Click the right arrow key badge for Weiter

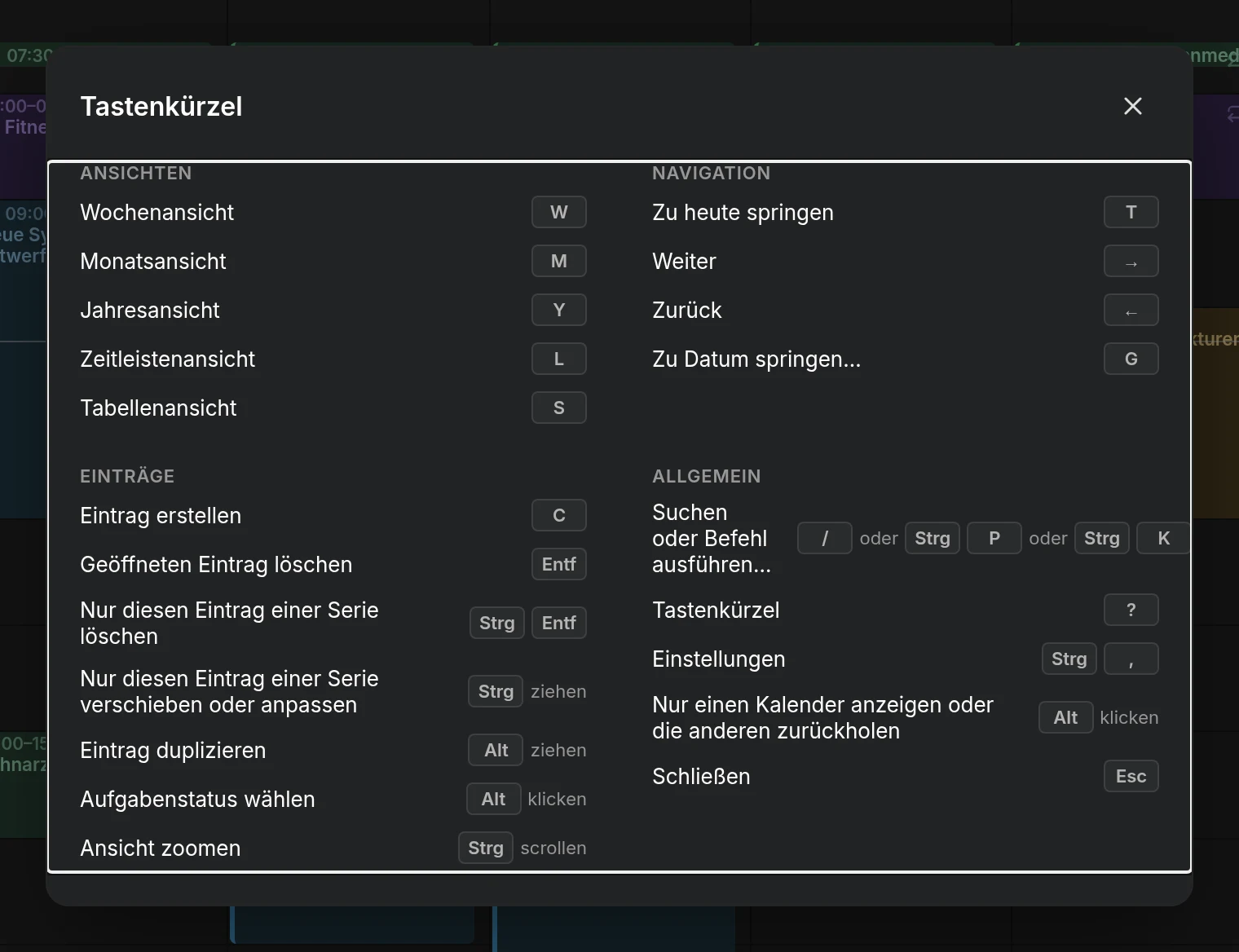pyautogui.click(x=1131, y=261)
